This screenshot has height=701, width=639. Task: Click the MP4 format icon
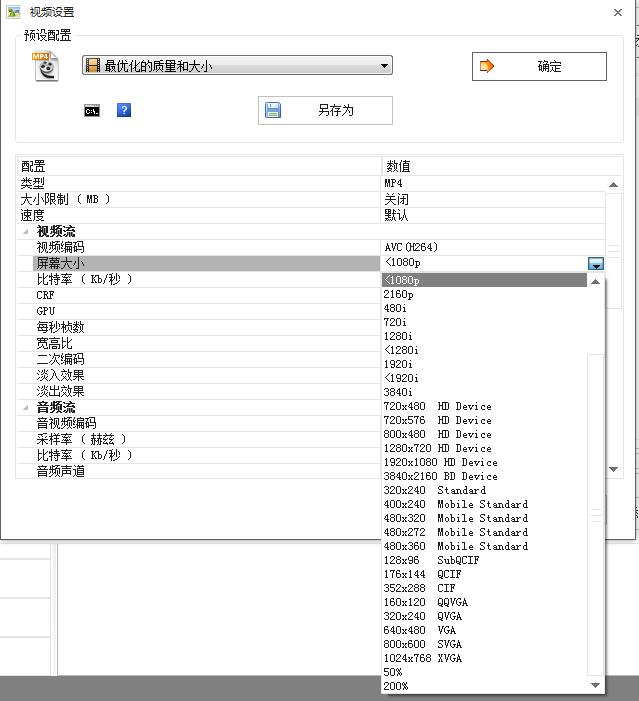click(x=46, y=66)
